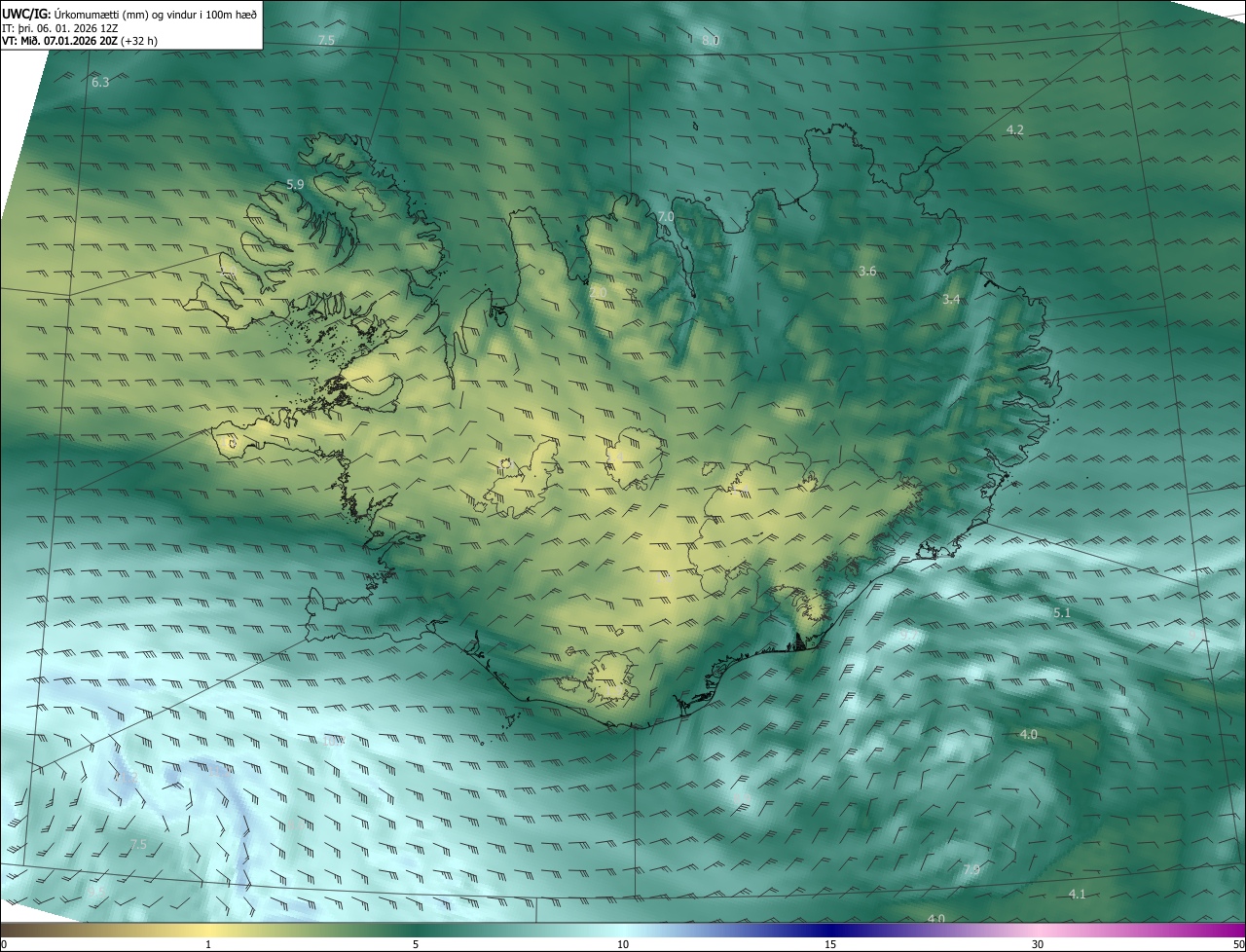Screen dimensions: 1246x952
Task: Click the color scale tick label '15'
Action: (x=830, y=944)
